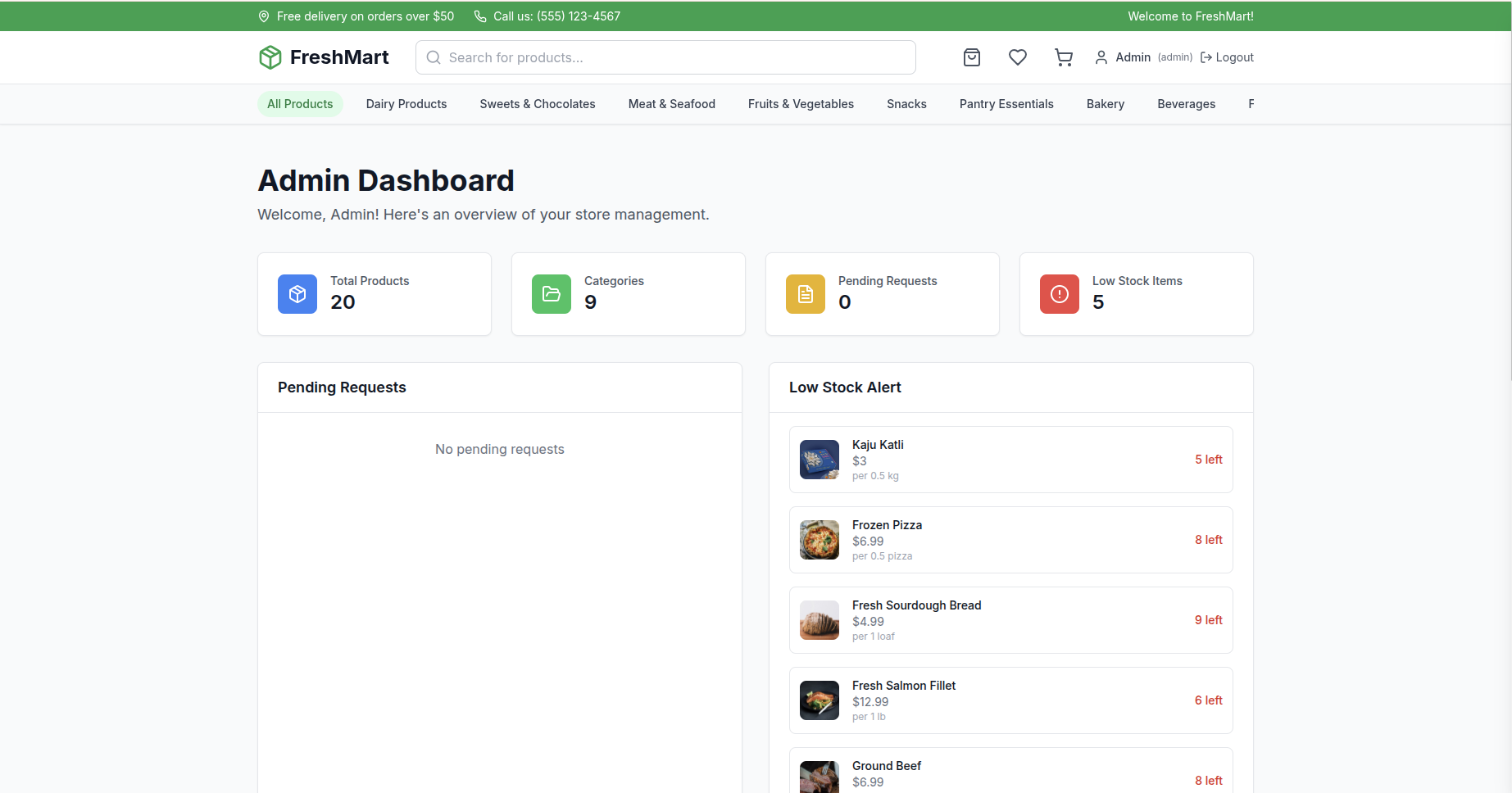This screenshot has height=793, width=1512.
Task: Click the Admin user profile icon
Action: click(1101, 57)
